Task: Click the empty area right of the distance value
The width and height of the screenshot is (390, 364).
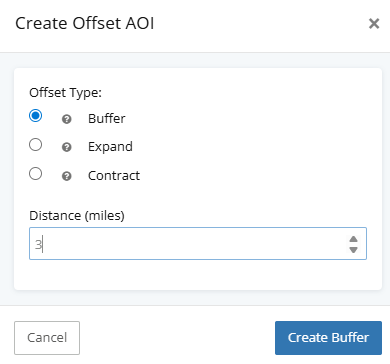Action: (x=195, y=244)
